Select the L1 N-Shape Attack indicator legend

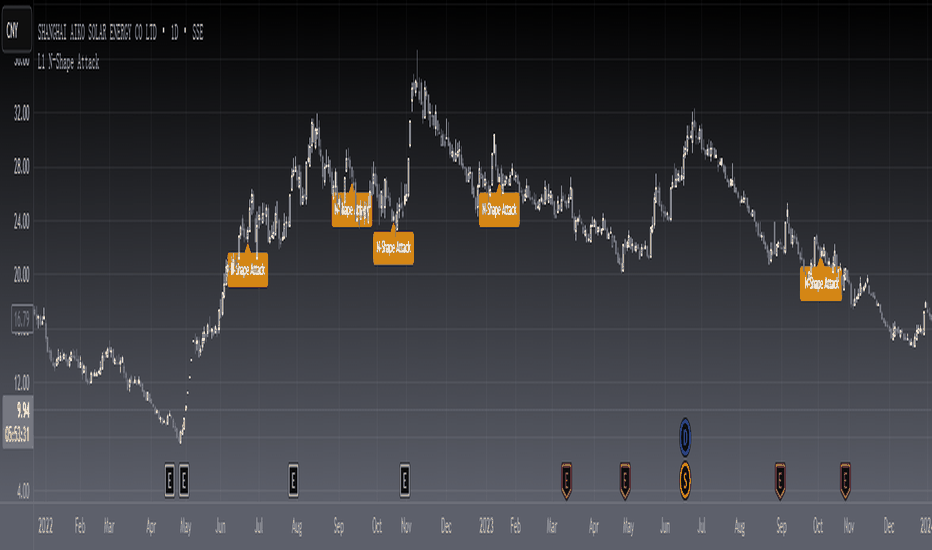pos(68,62)
